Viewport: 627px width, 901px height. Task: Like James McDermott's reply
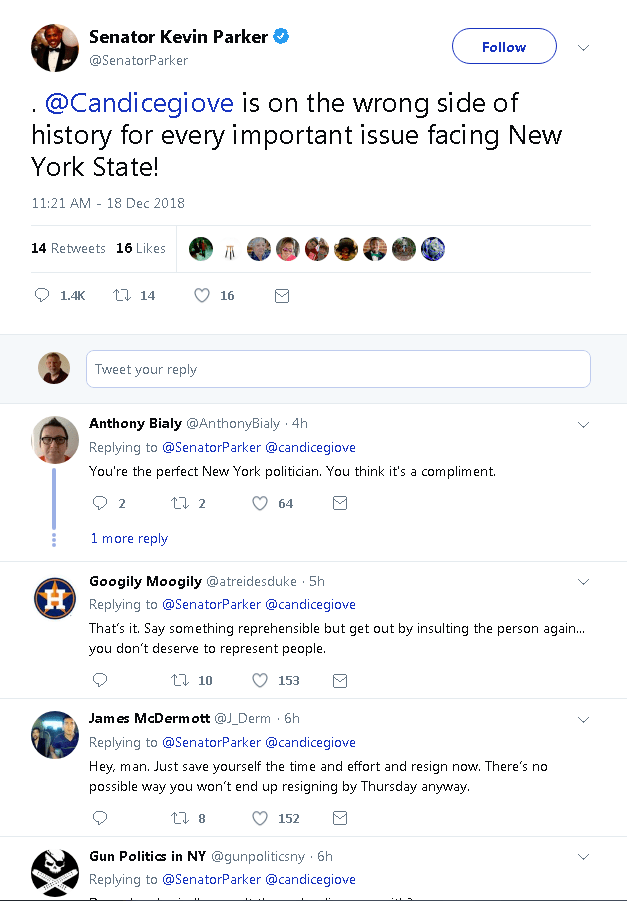[260, 817]
